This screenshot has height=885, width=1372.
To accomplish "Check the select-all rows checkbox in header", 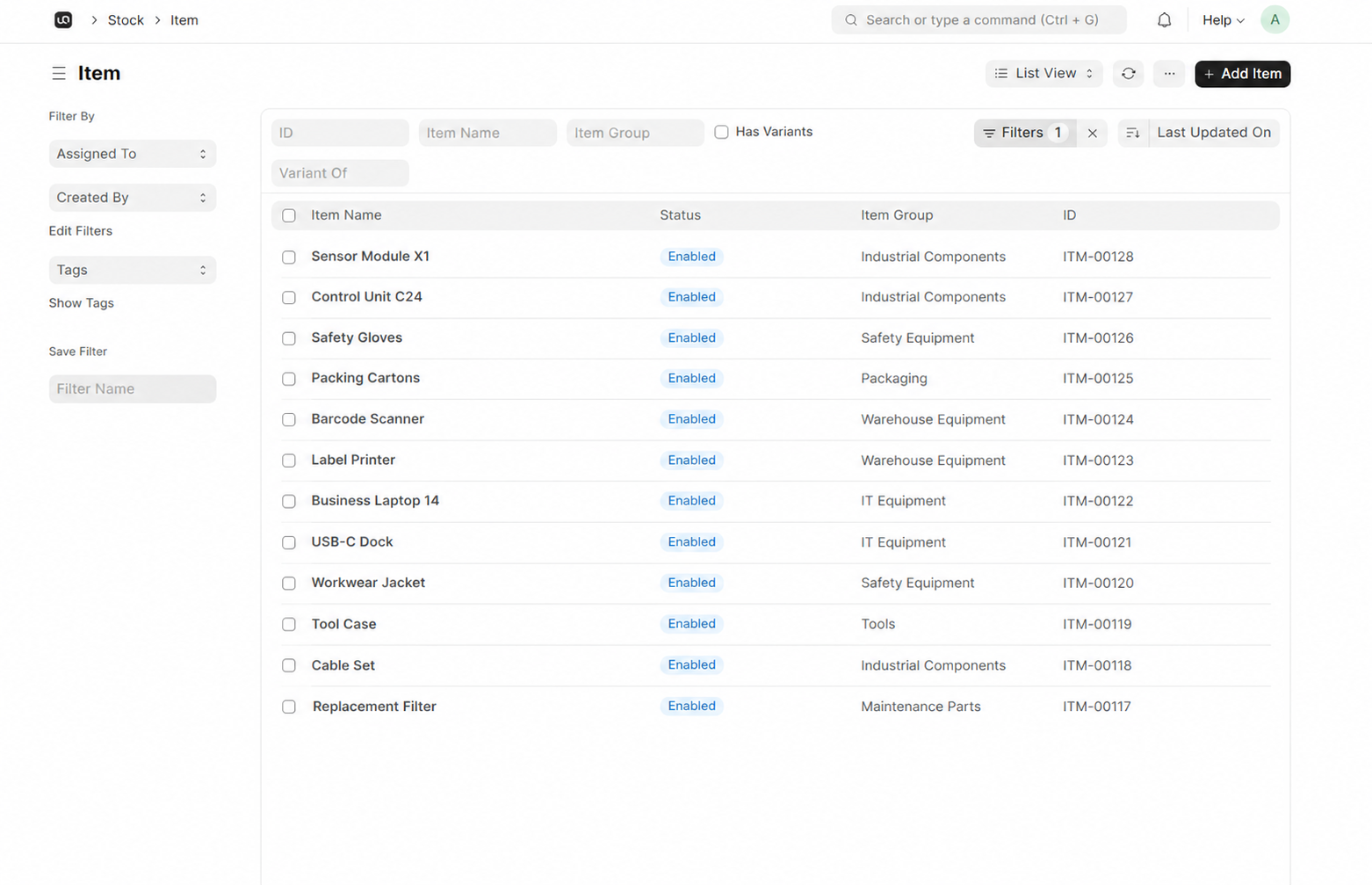I will coord(289,215).
